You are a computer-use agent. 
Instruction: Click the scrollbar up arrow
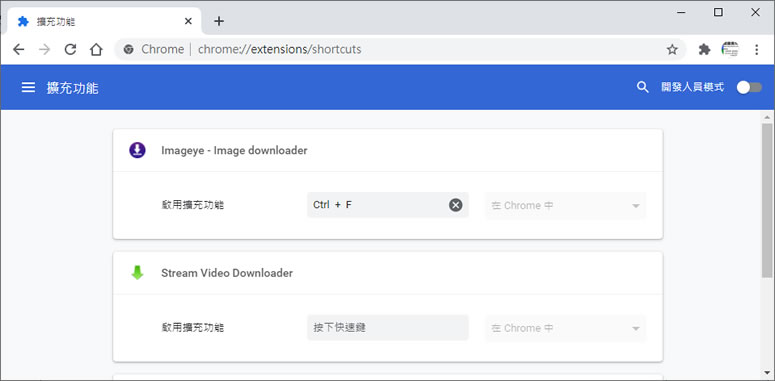pyautogui.click(x=767, y=117)
